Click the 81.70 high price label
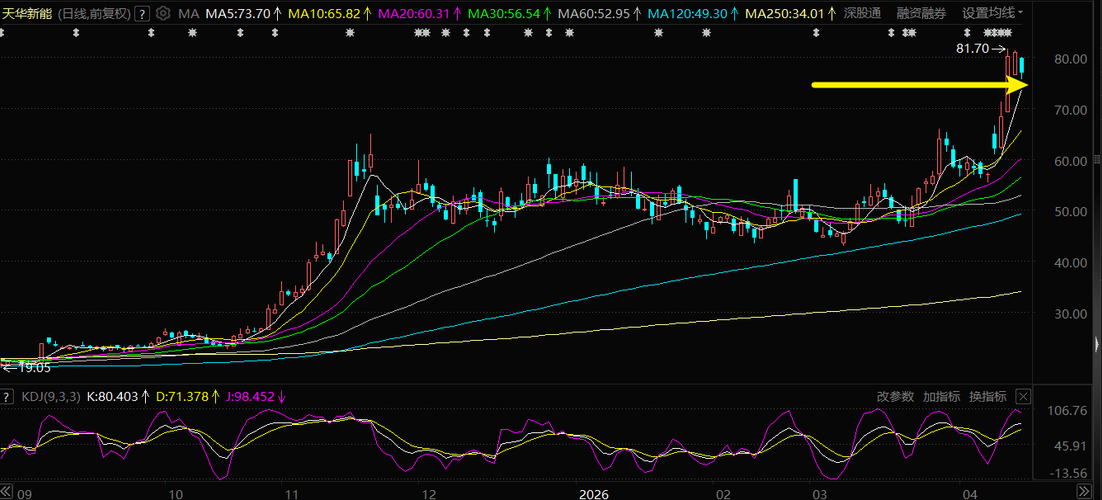The image size is (1102, 500). 973,48
